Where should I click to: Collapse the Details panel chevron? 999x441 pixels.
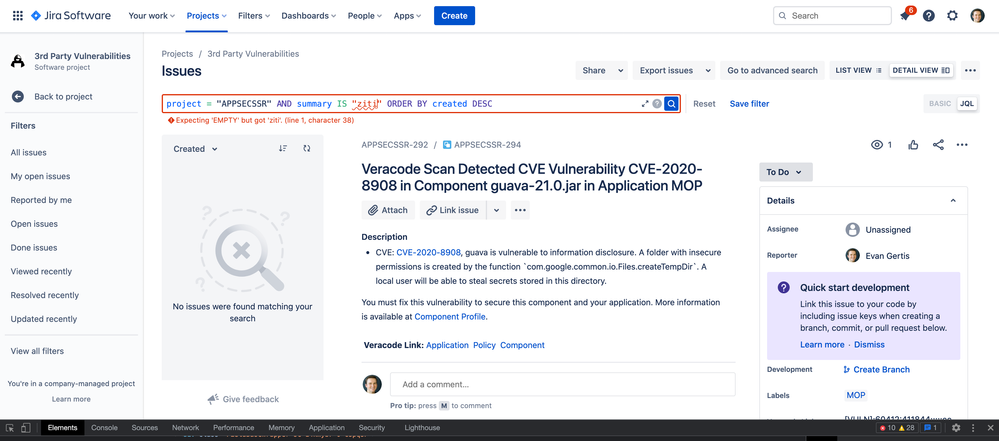click(953, 201)
